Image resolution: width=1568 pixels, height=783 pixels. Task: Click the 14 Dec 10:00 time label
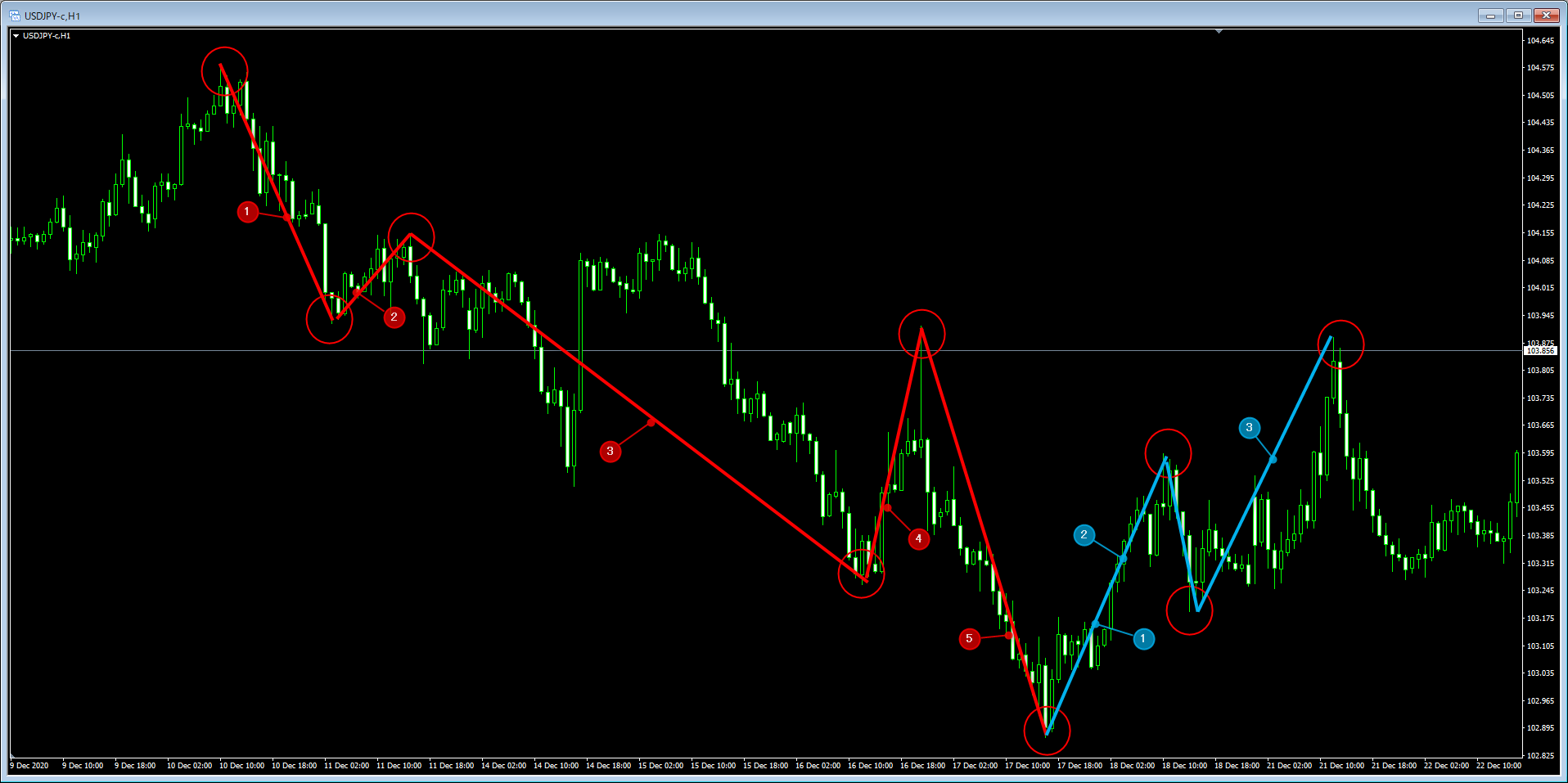coord(556,766)
